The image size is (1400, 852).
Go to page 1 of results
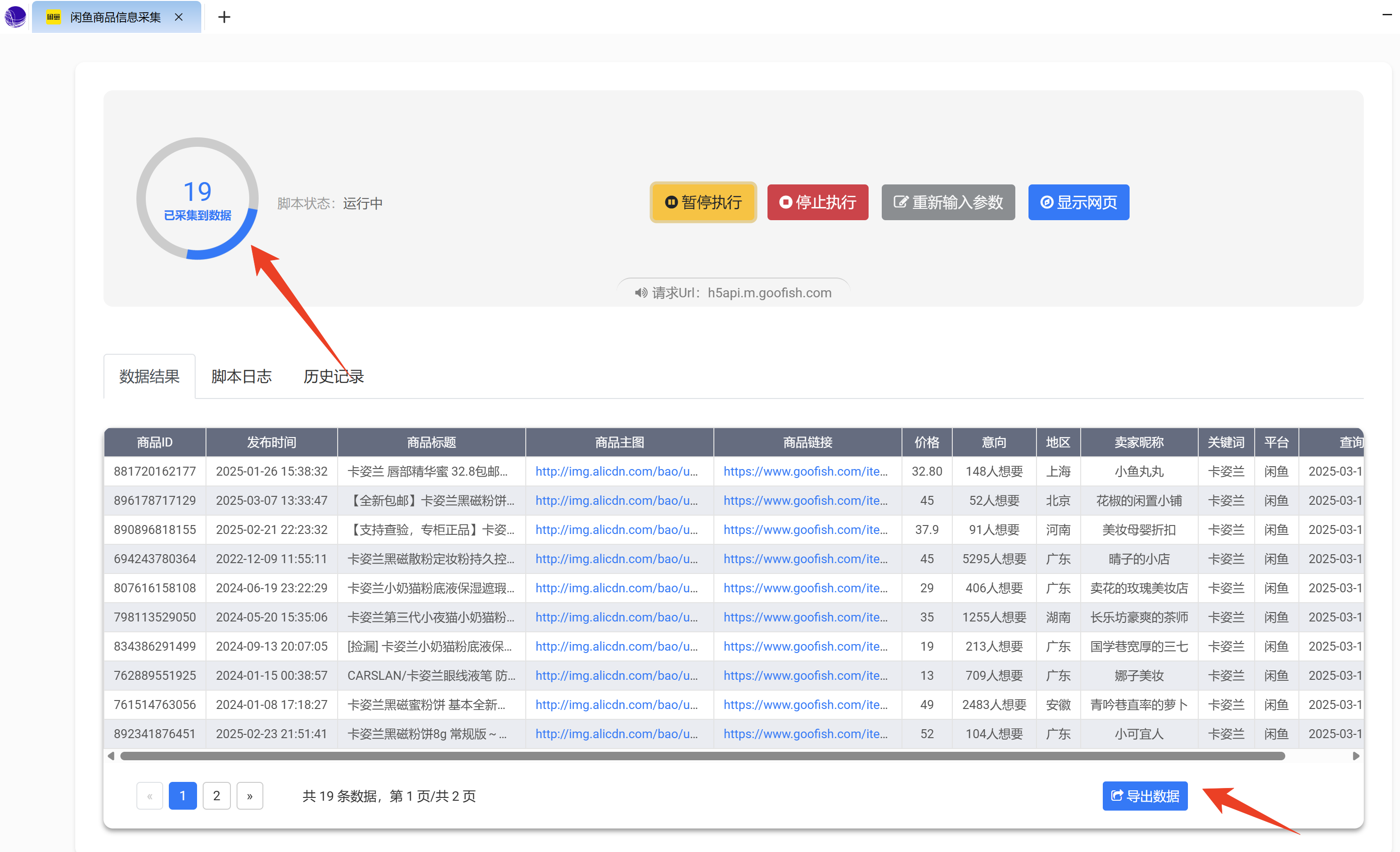[x=182, y=796]
